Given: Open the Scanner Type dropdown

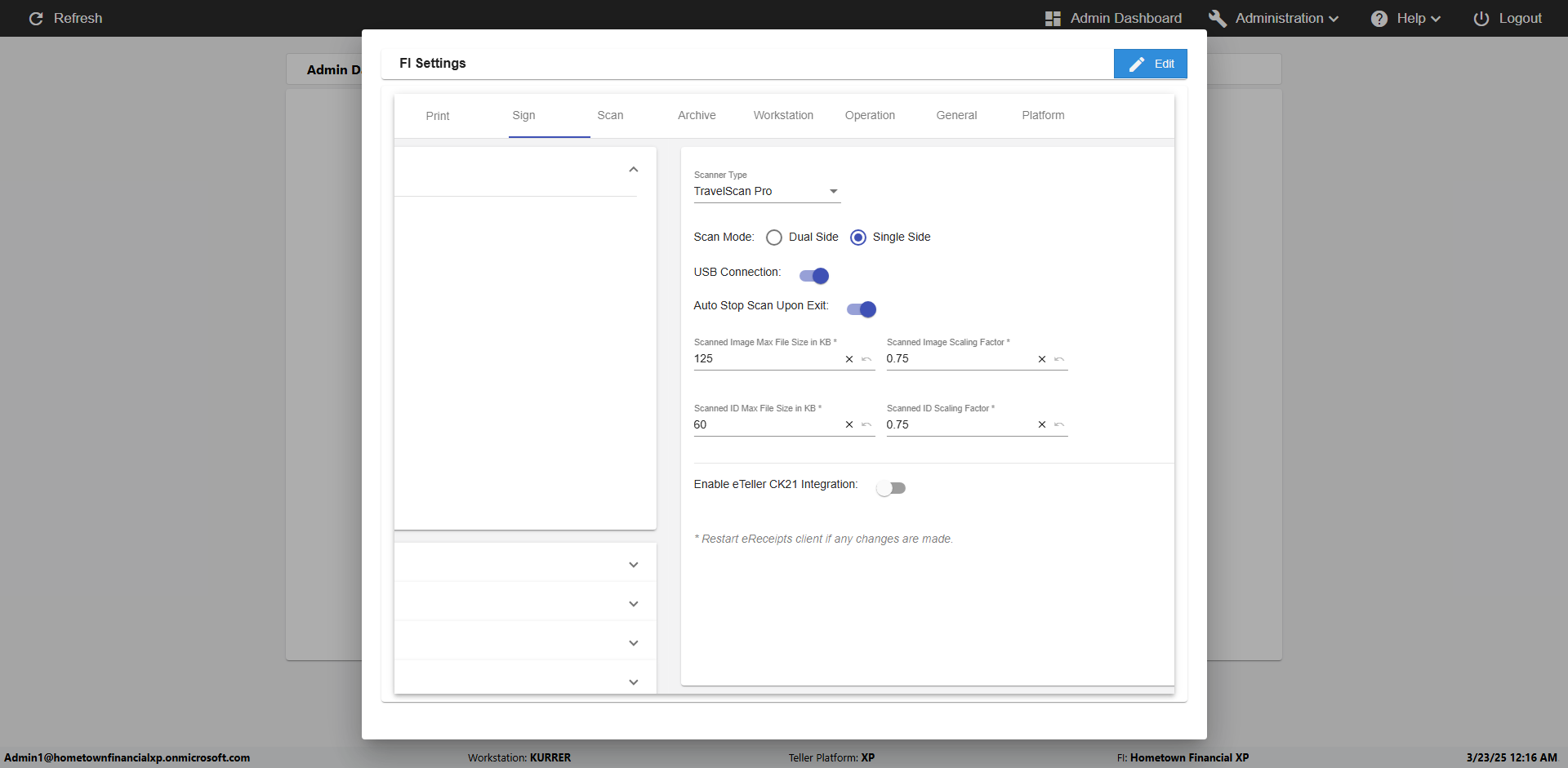Looking at the screenshot, I should 766,192.
